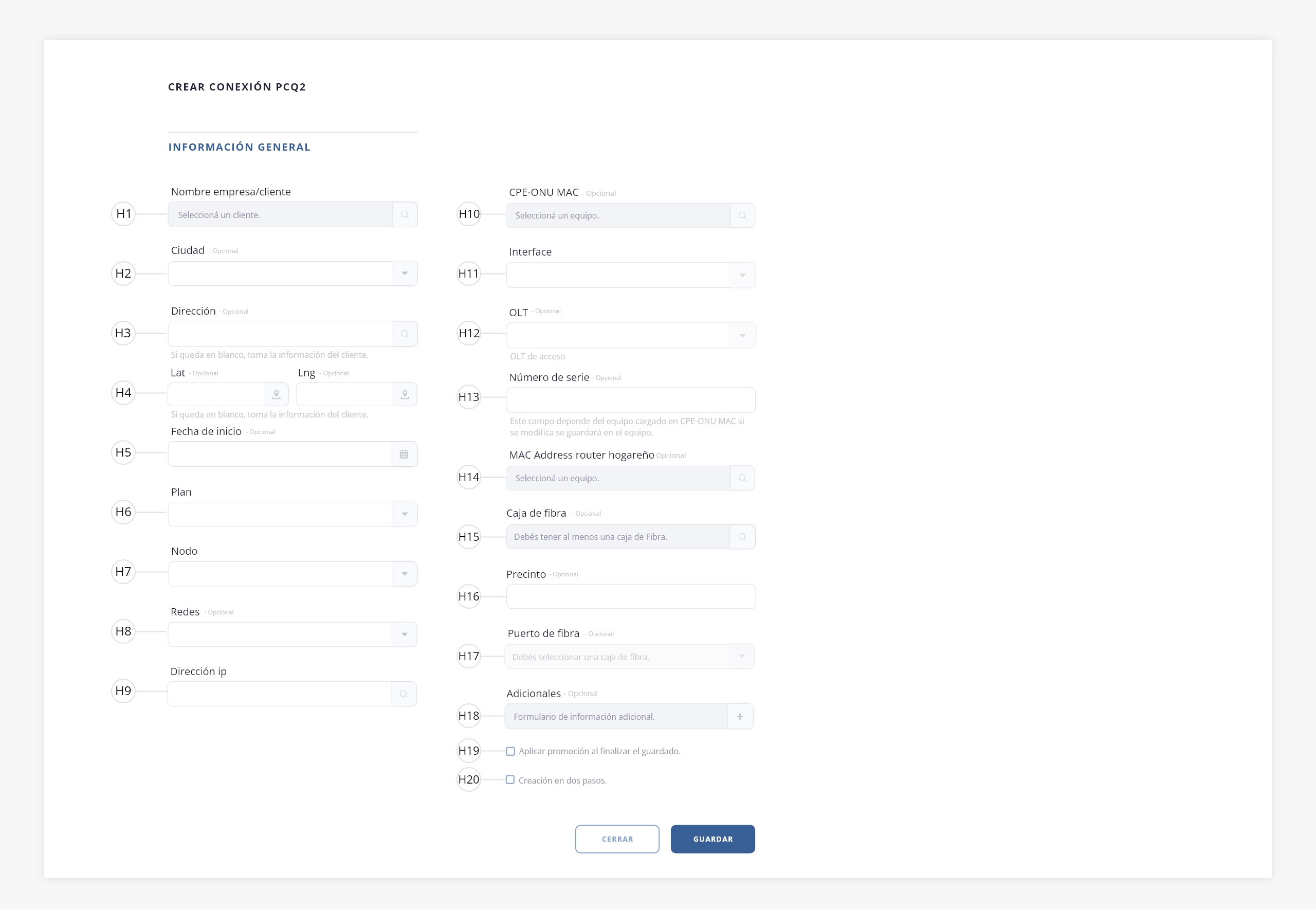Expand the Interface dropdown
Viewport: 1316px width, 909px height.
tap(742, 275)
